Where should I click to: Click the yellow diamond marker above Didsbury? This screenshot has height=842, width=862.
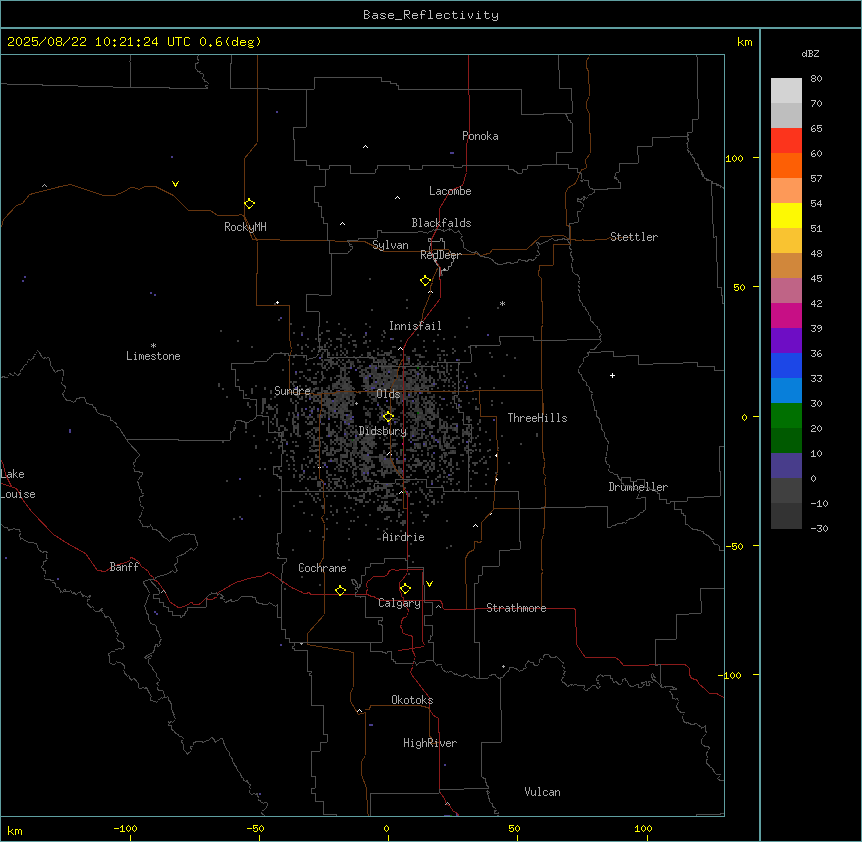[388, 417]
